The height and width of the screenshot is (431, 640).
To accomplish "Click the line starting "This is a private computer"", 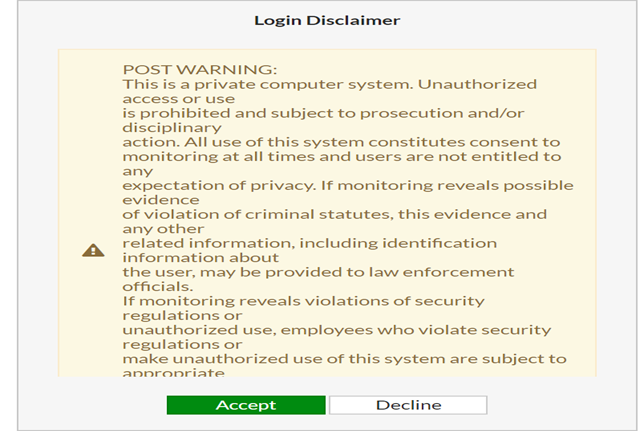I will [x=329, y=85].
